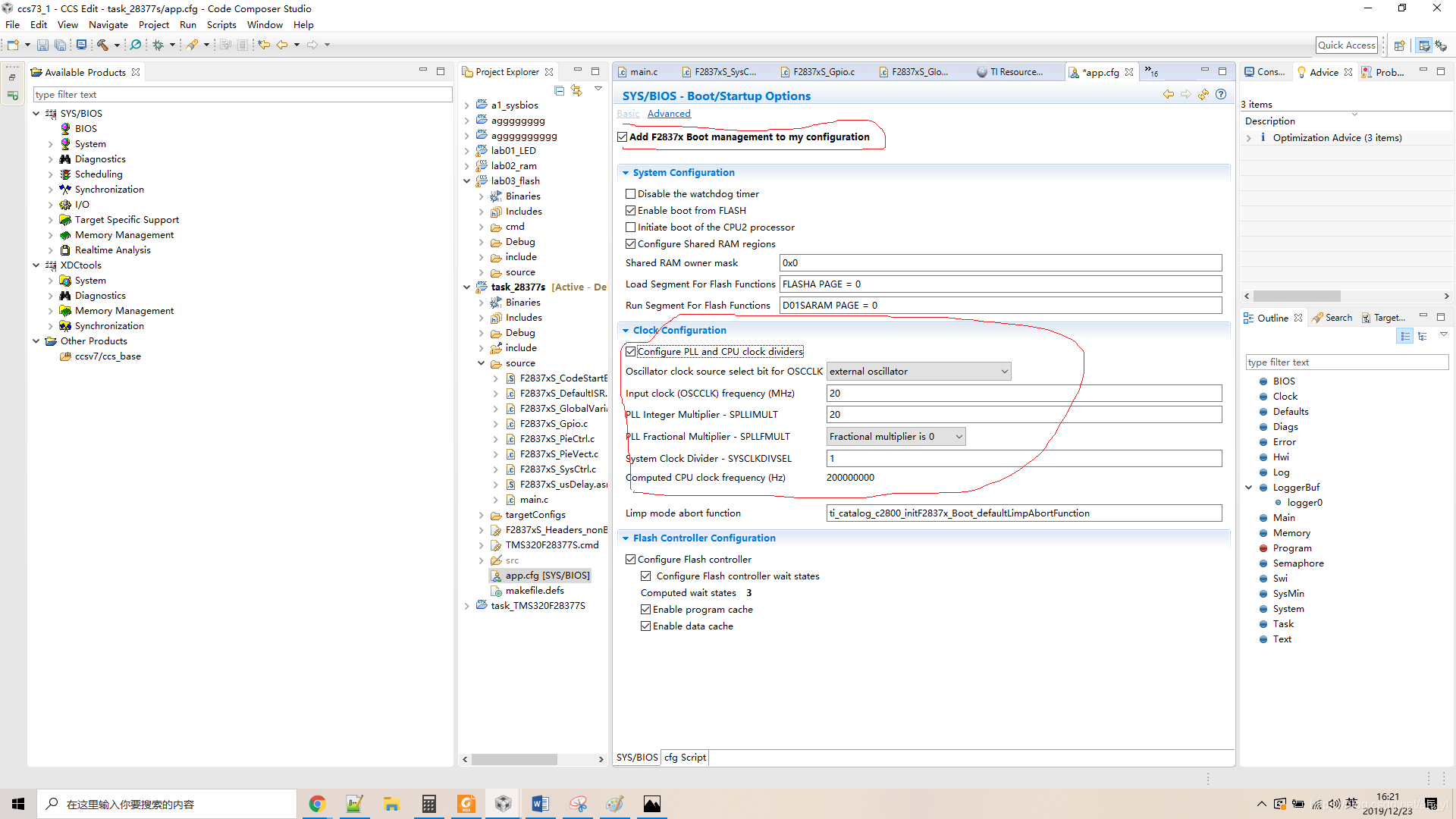This screenshot has width=1456, height=819.
Task: Click the Advanced link
Action: (x=669, y=114)
